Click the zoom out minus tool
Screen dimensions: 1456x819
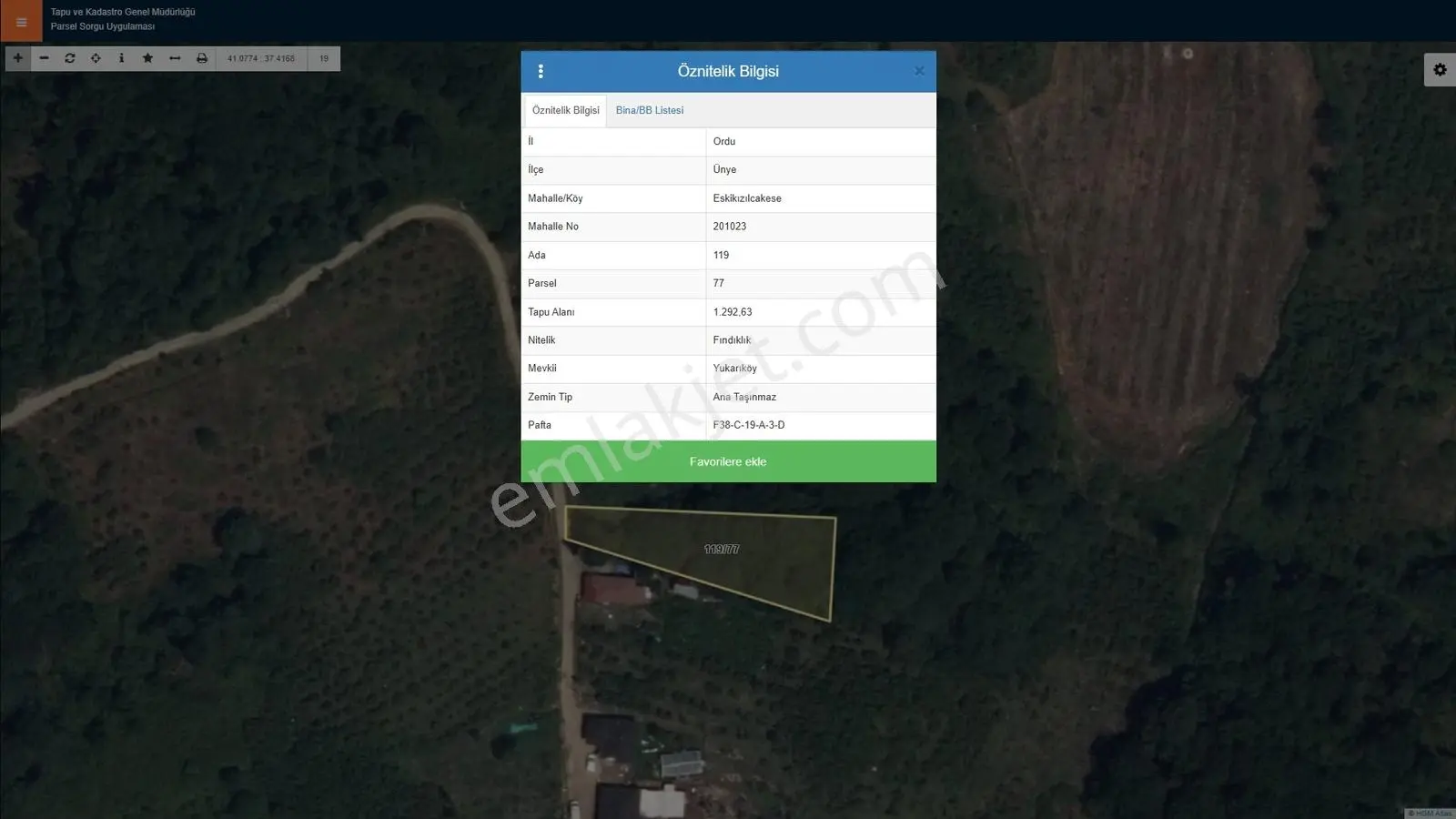pos(44,58)
